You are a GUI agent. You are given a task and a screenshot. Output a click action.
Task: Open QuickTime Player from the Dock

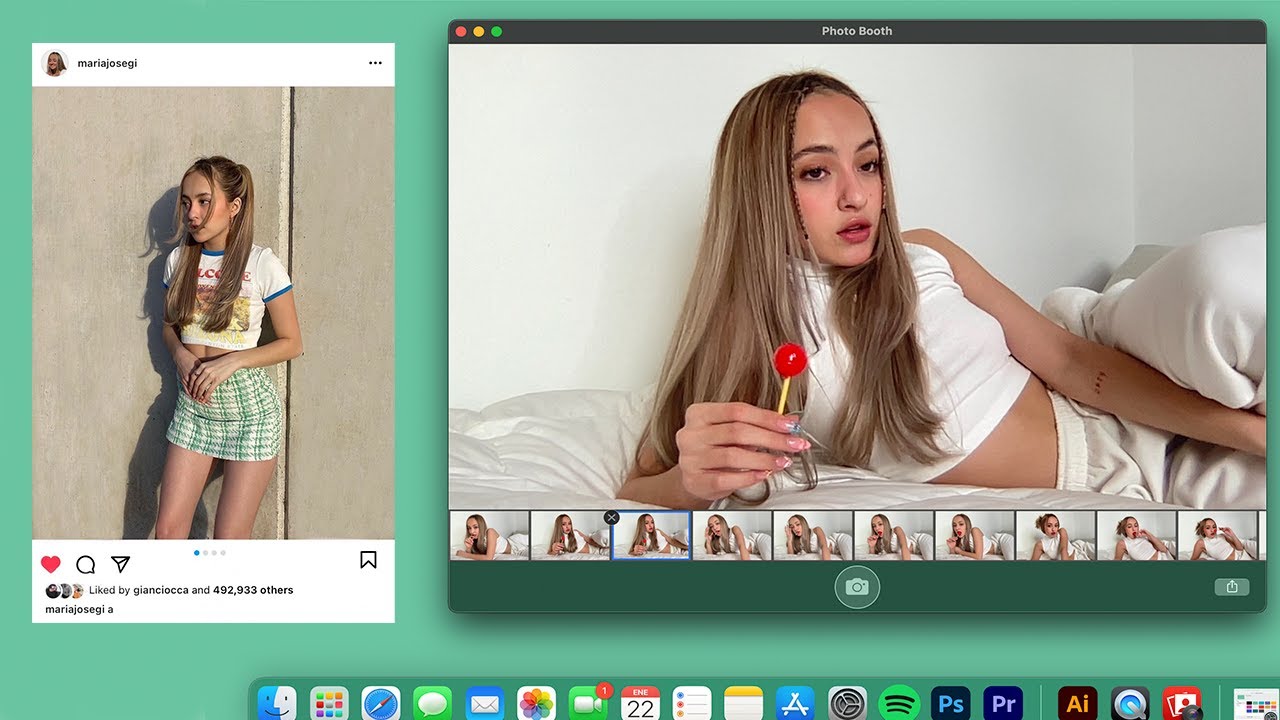1130,703
